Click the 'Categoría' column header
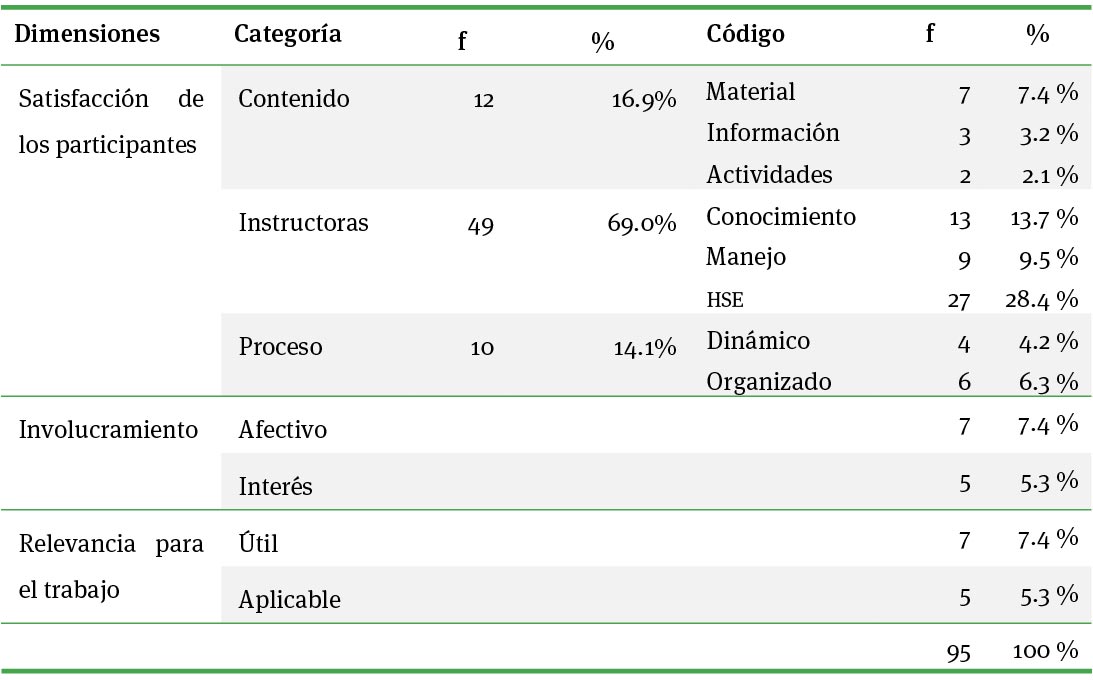Viewport: 1093px width, 680px height. click(288, 34)
